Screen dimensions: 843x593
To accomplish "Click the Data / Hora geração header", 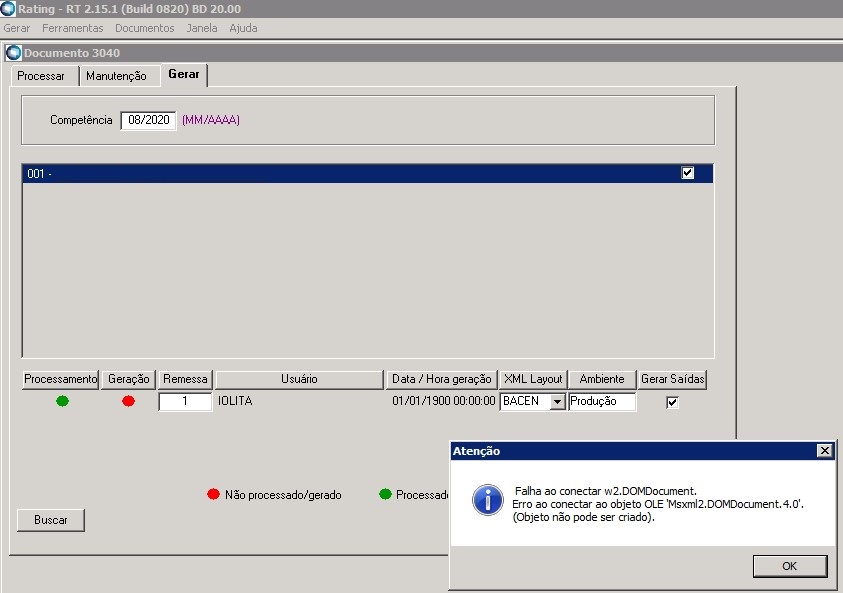I will tap(441, 379).
